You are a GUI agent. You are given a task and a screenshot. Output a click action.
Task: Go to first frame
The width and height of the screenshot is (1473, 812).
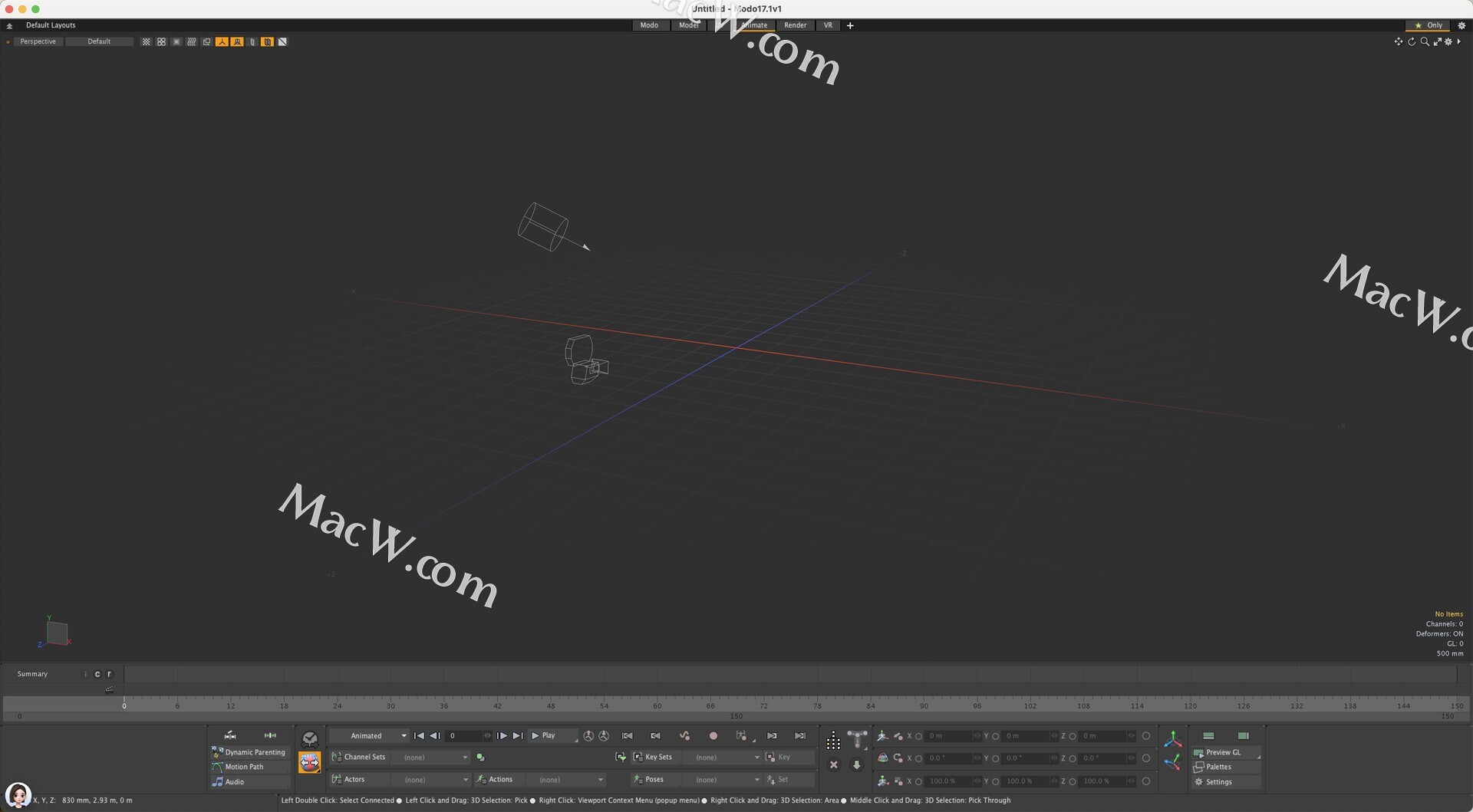419,736
